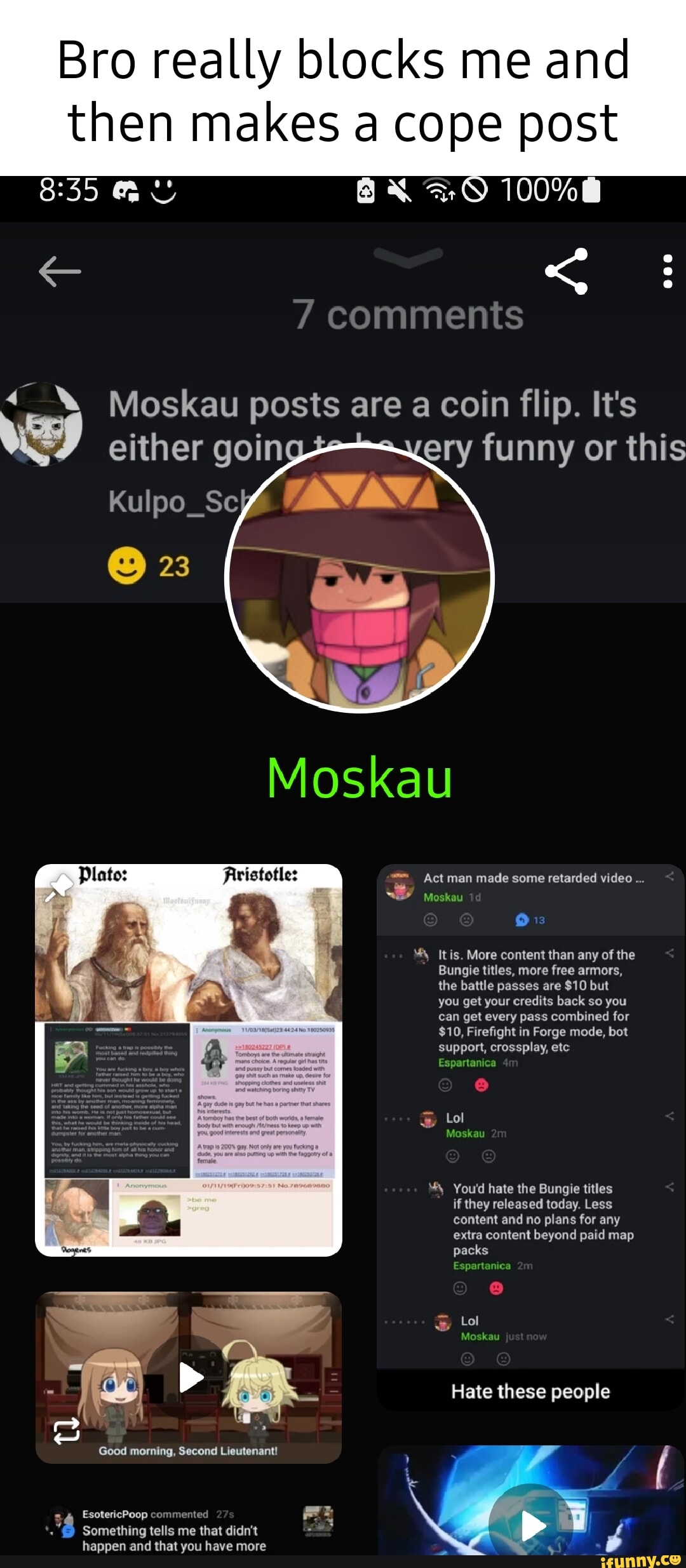The width and height of the screenshot is (686, 1568).
Task: Tap the red frown on Espartanica's 4m reply
Action: [481, 1085]
